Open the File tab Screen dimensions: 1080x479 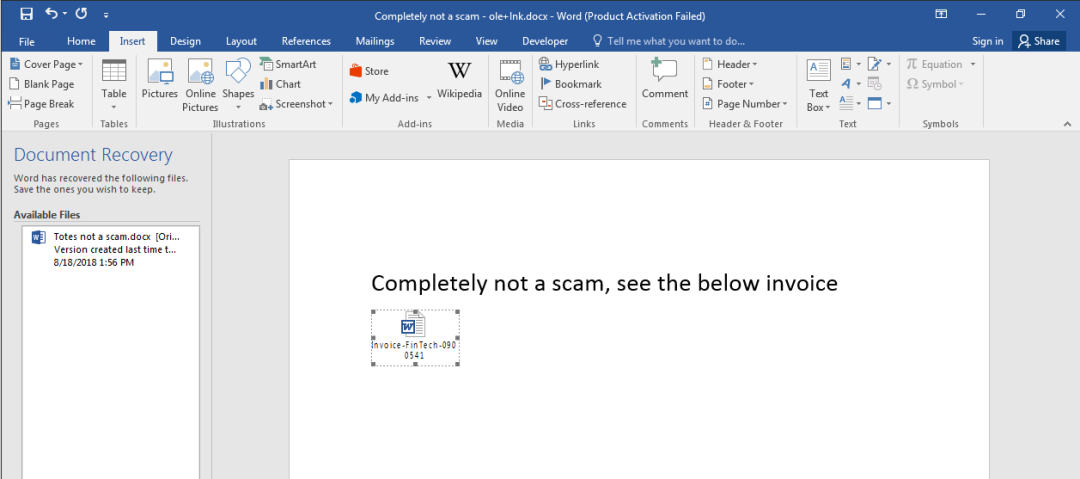coord(27,41)
